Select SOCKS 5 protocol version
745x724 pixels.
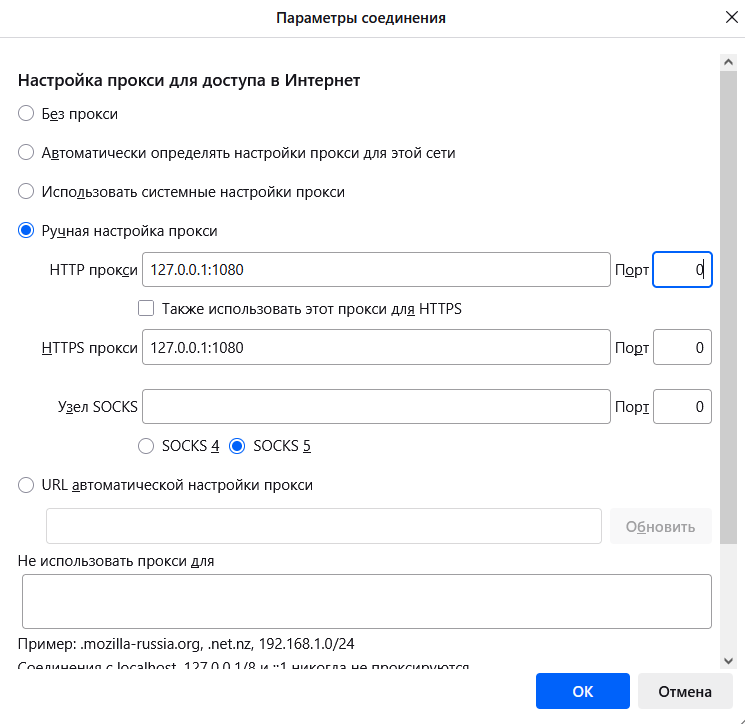tap(237, 446)
